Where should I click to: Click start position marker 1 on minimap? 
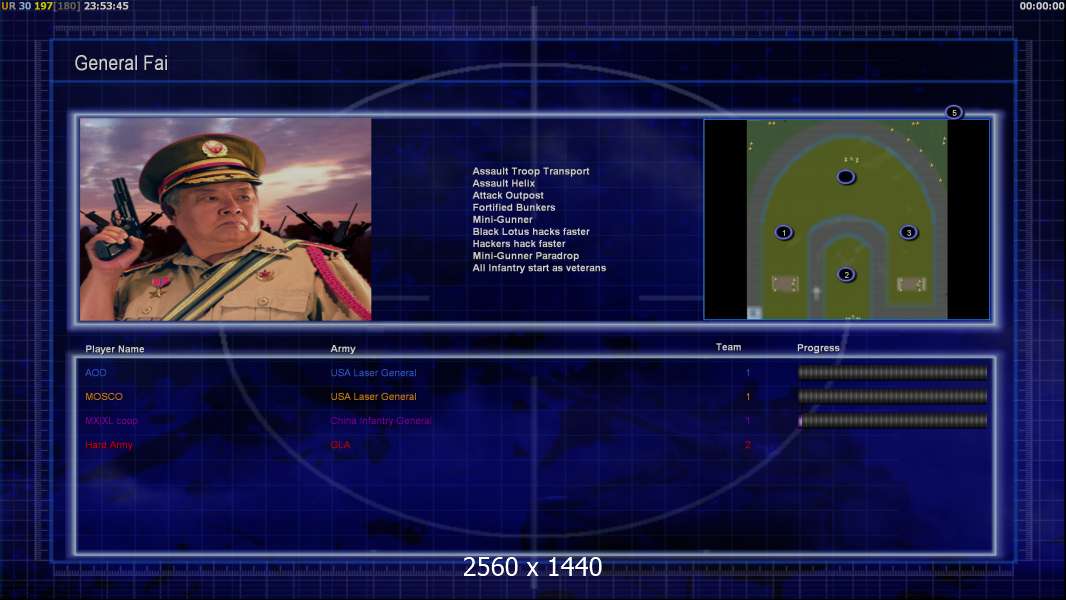[784, 232]
